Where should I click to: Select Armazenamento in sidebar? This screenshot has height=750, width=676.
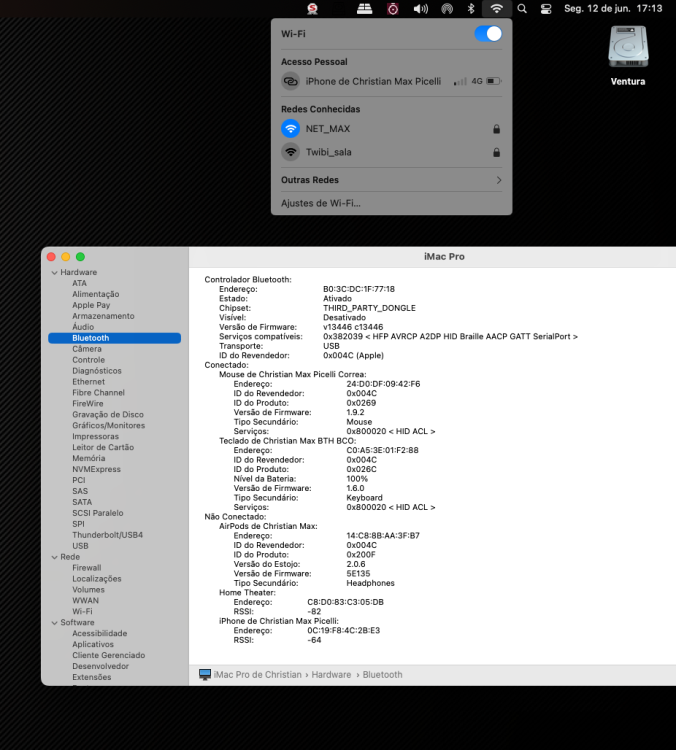click(103, 316)
